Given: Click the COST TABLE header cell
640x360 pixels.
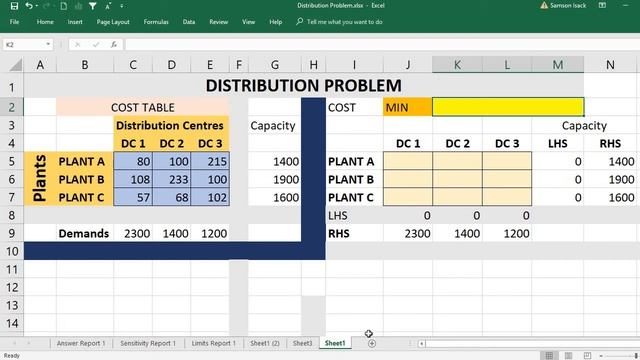Looking at the screenshot, I should point(143,107).
